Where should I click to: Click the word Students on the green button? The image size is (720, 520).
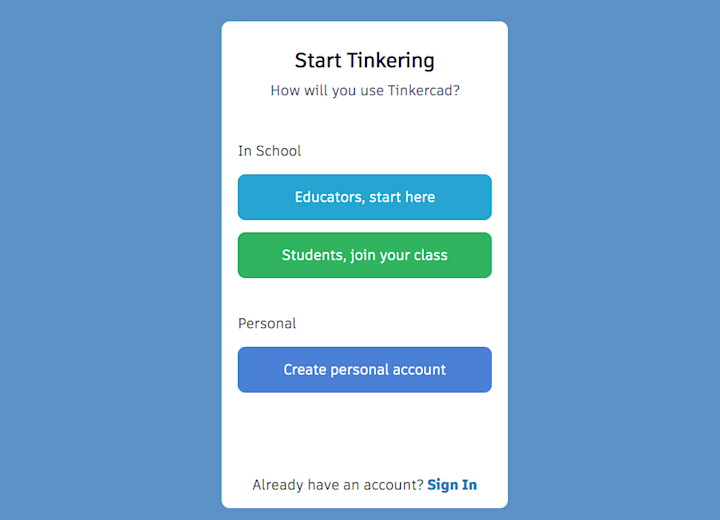[312, 255]
